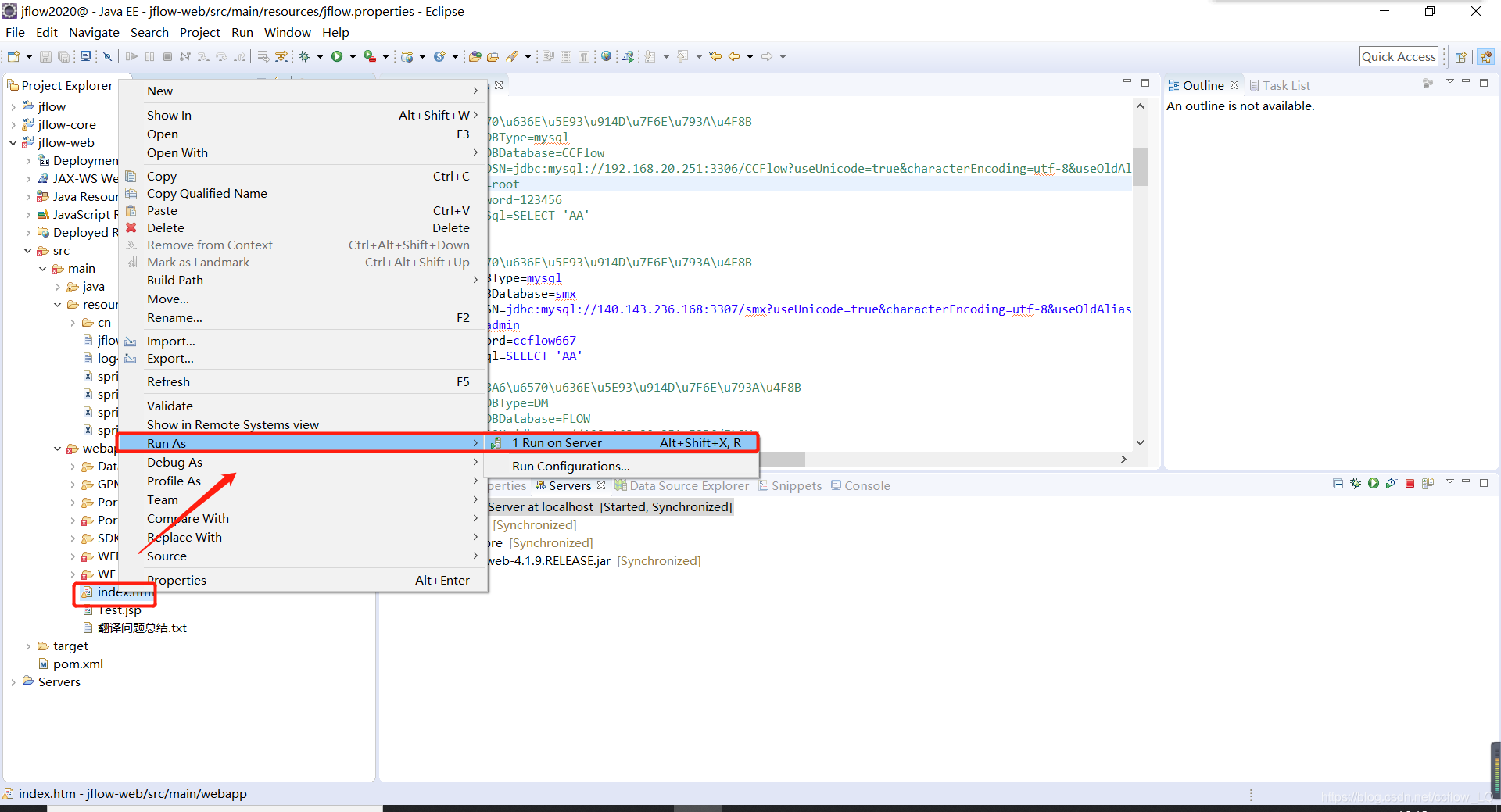Click the Debug bug icon in main toolbar
The image size is (1501, 812).
tap(305, 56)
